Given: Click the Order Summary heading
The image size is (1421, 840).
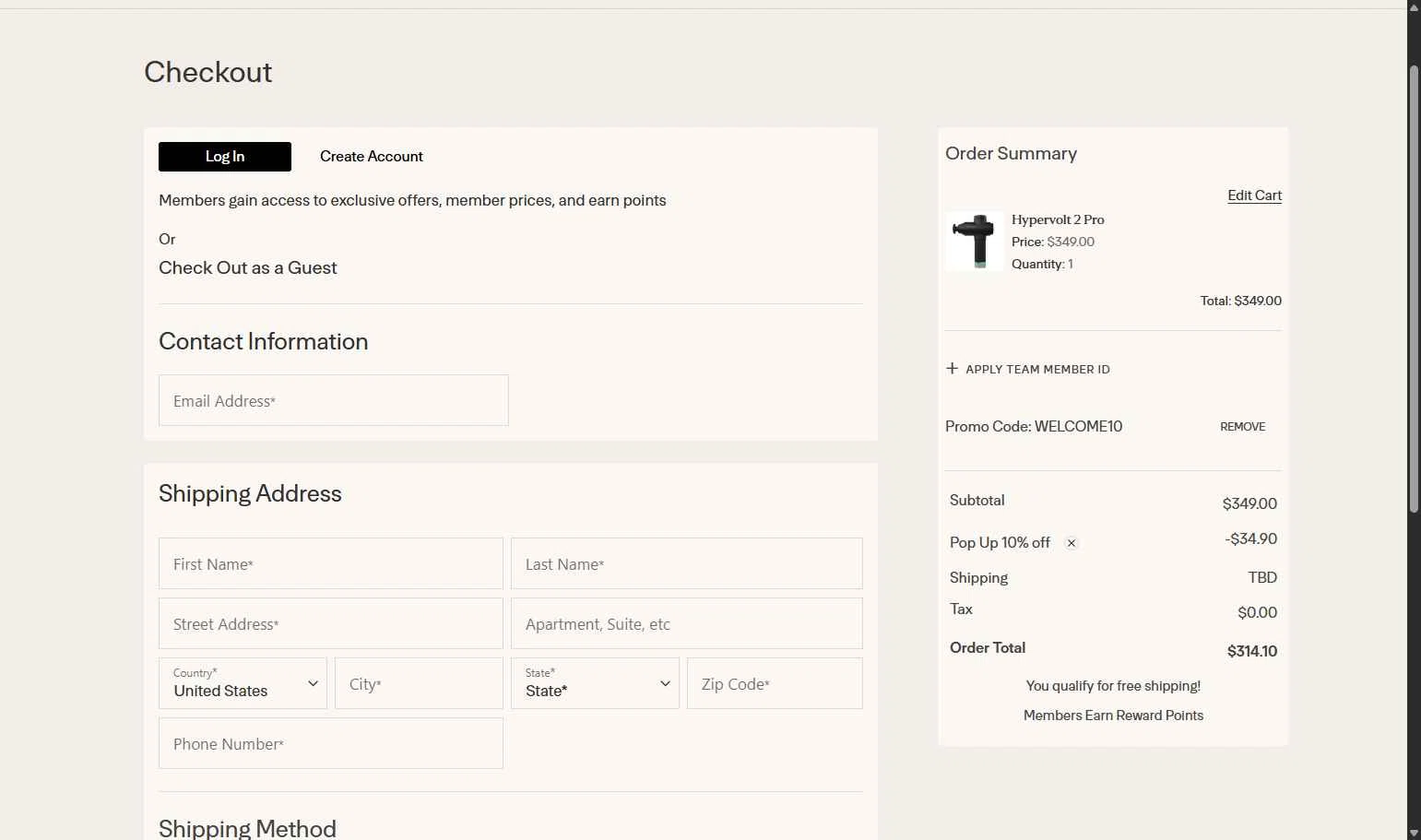Looking at the screenshot, I should [x=1011, y=153].
